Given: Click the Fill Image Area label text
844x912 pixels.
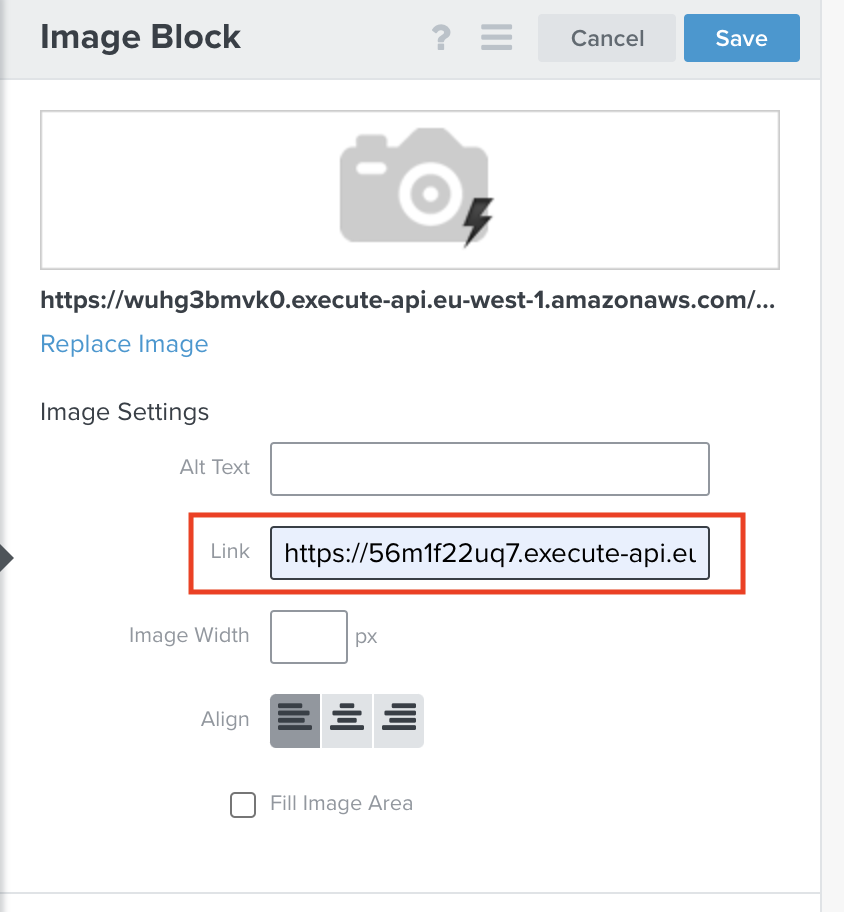Looking at the screenshot, I should click(341, 804).
